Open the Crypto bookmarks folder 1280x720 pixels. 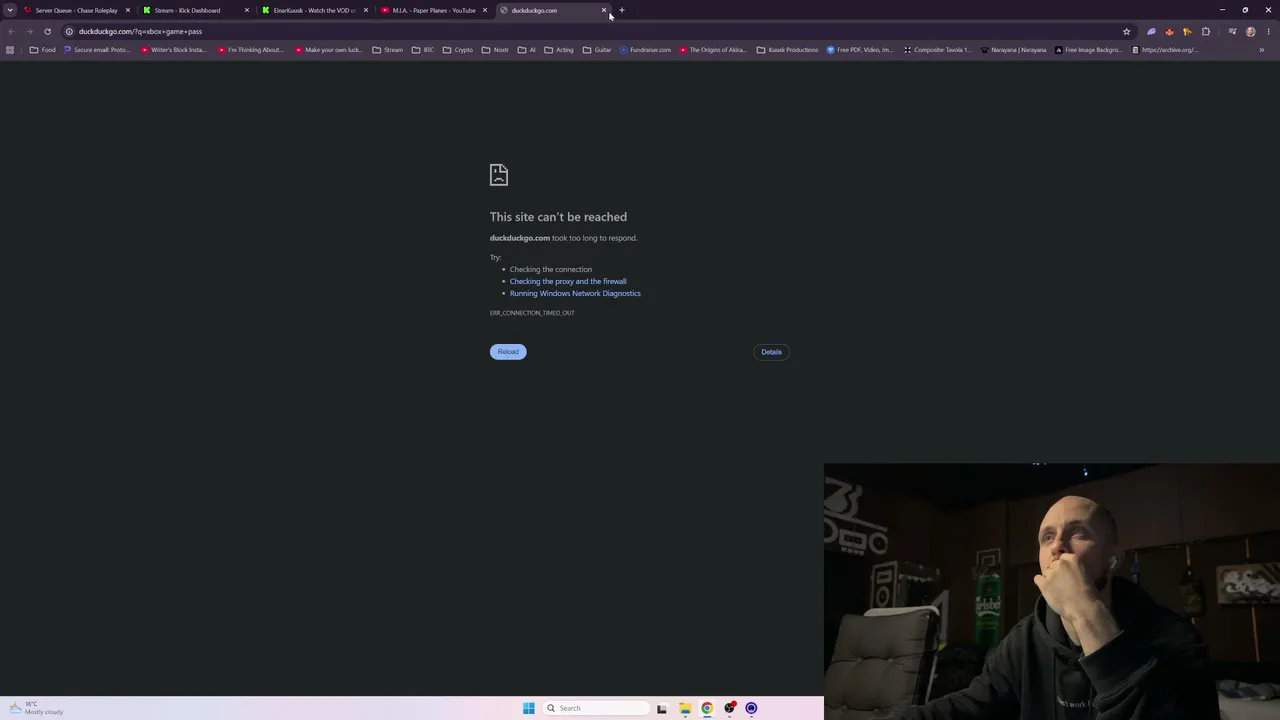click(458, 50)
